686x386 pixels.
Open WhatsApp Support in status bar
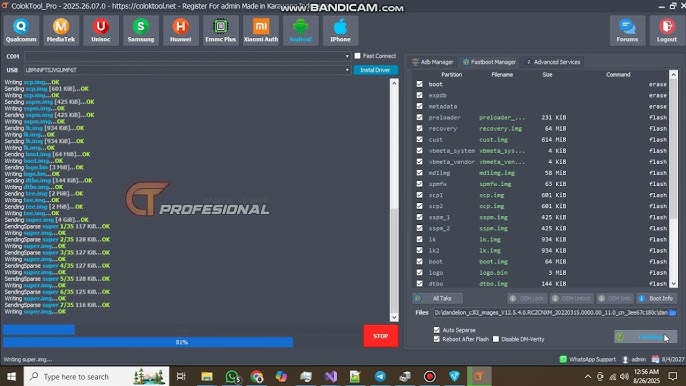[587, 359]
